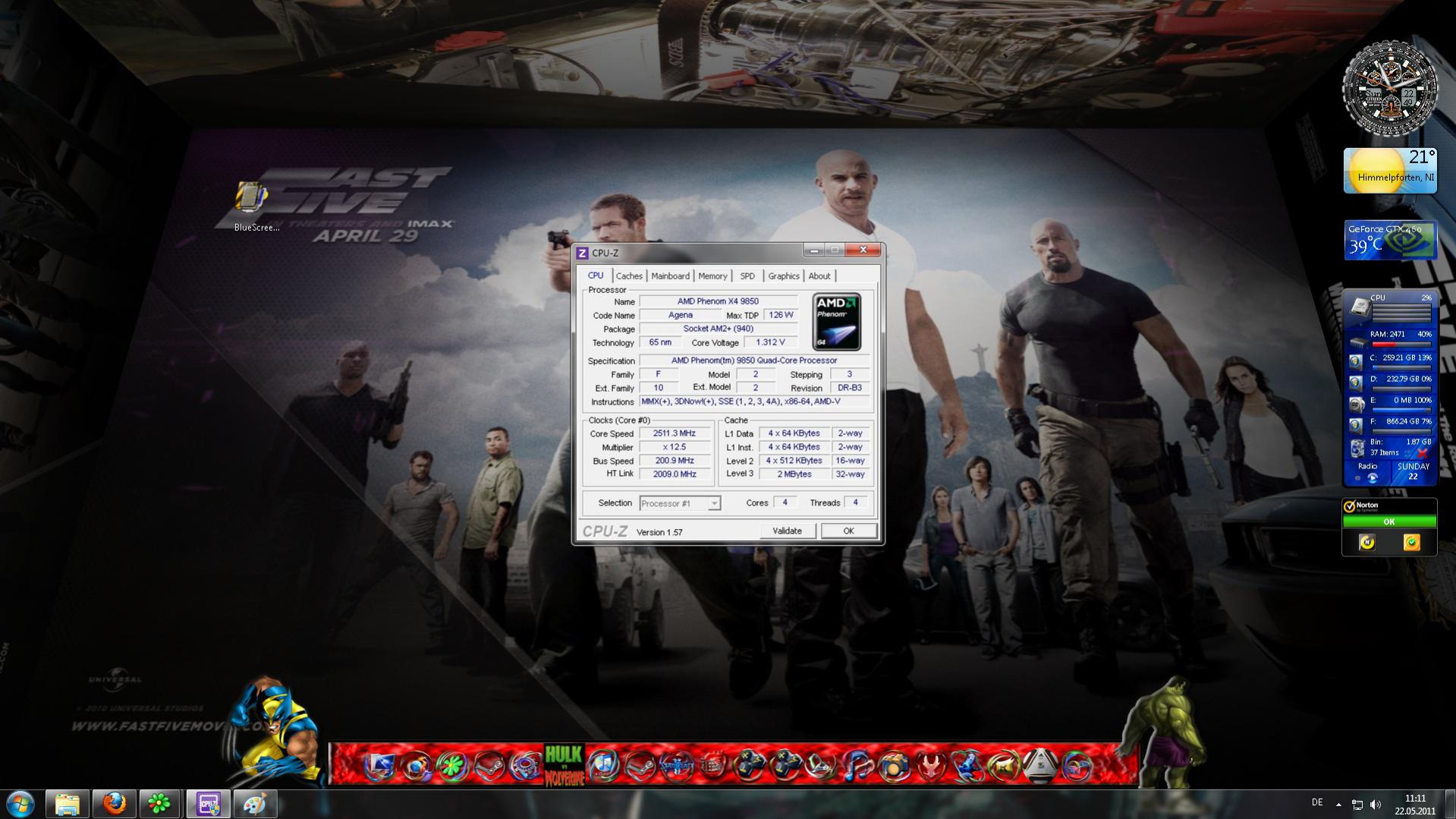The height and width of the screenshot is (819, 1456).
Task: Click the Core Speed value 2511.3 MHz
Action: 674,433
